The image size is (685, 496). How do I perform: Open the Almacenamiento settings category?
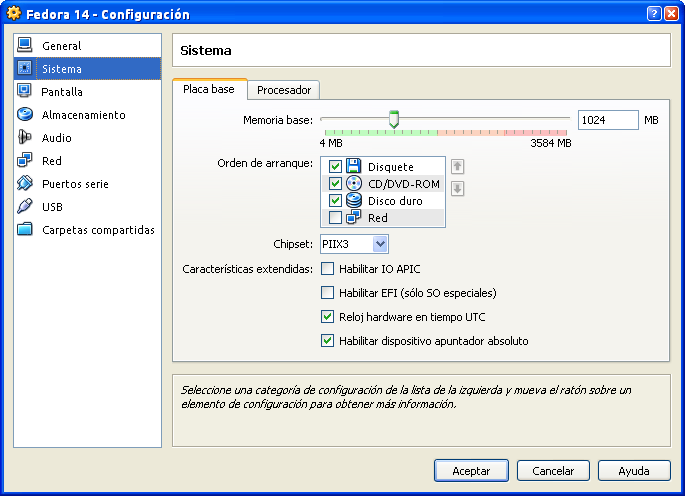point(87,114)
